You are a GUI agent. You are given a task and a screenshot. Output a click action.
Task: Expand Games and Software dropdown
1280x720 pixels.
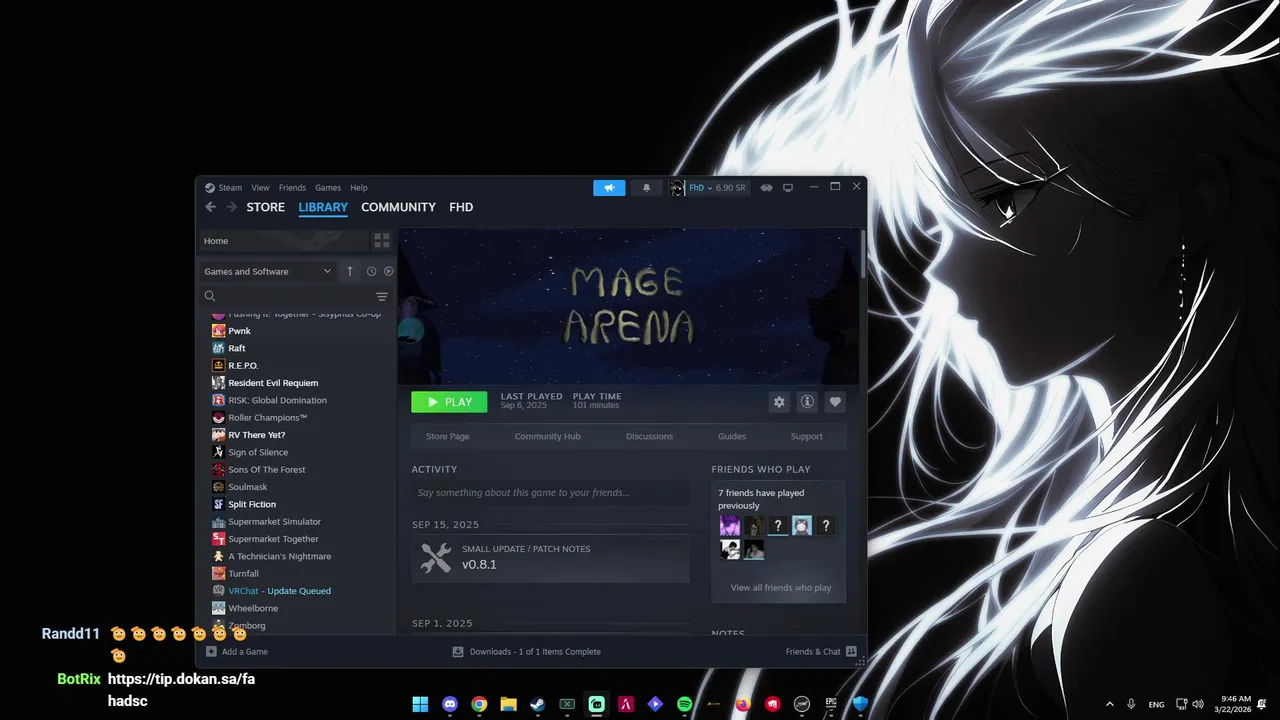[x=268, y=271]
